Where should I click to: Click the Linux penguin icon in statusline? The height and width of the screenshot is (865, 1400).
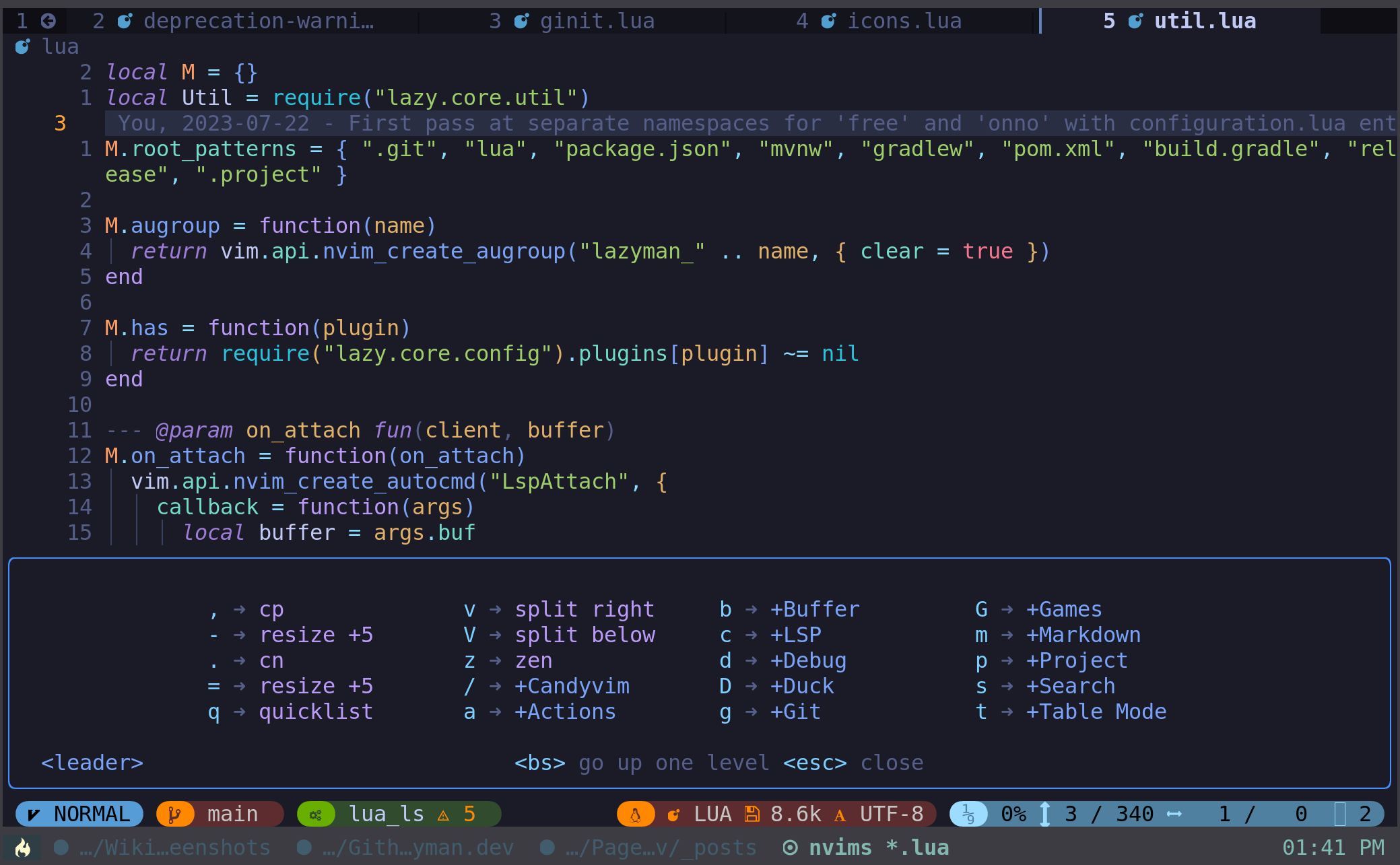635,815
